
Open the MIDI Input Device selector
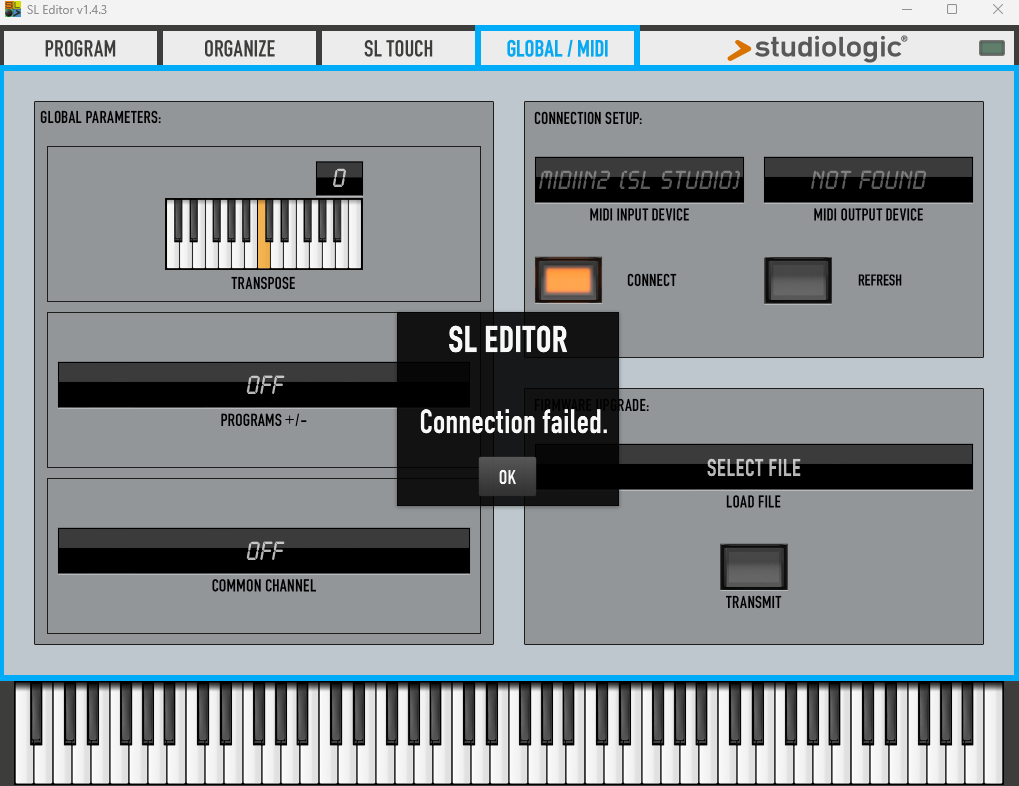639,180
